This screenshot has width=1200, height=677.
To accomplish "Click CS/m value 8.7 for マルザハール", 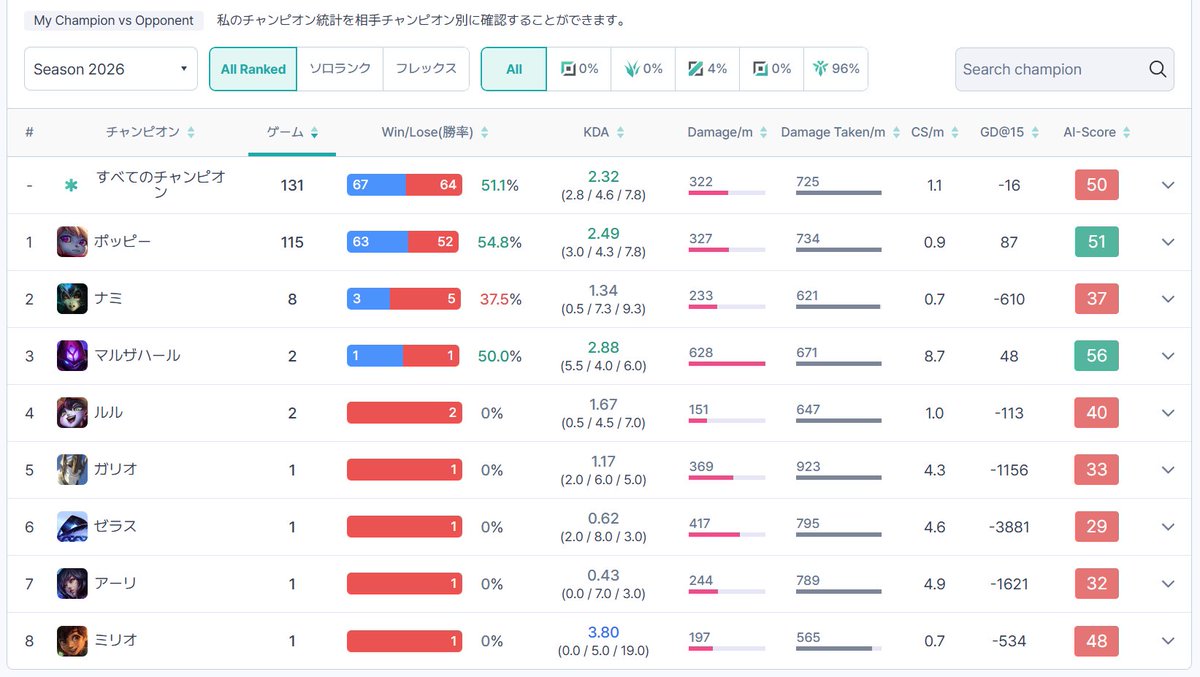I will [x=934, y=356].
